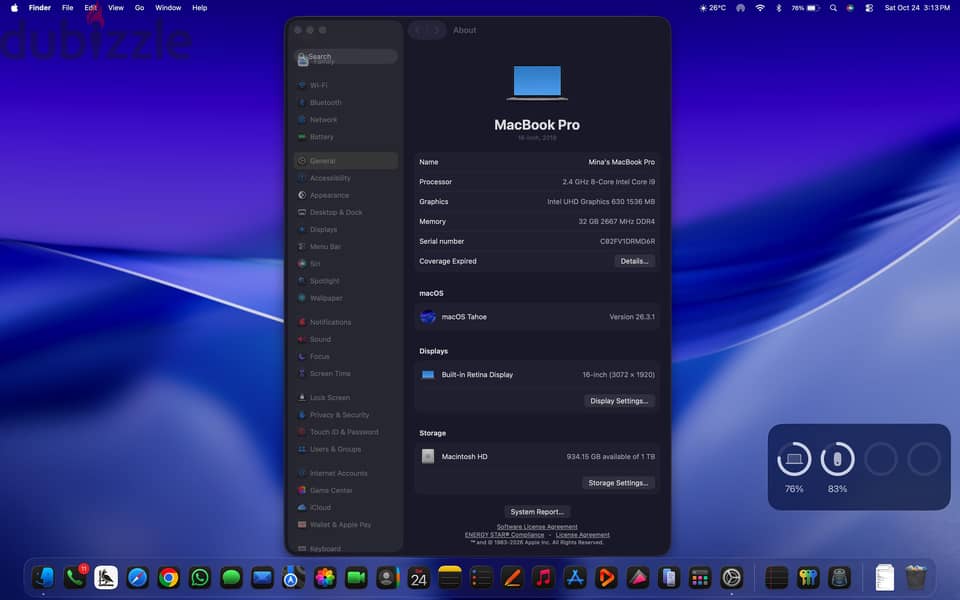
Task: Select iCloud in Settings sidebar
Action: tap(346, 508)
